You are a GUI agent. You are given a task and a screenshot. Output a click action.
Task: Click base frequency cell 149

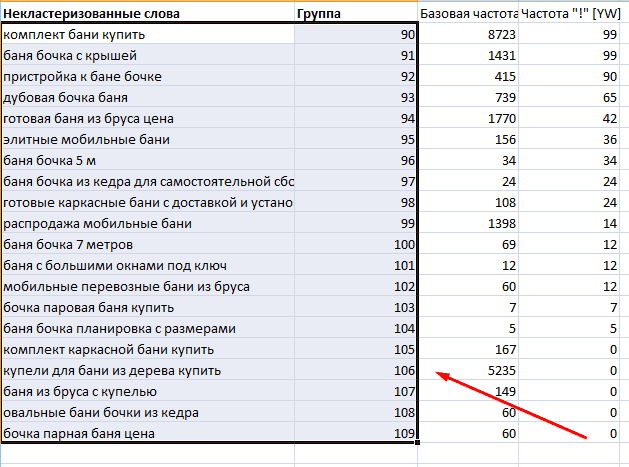(x=468, y=391)
